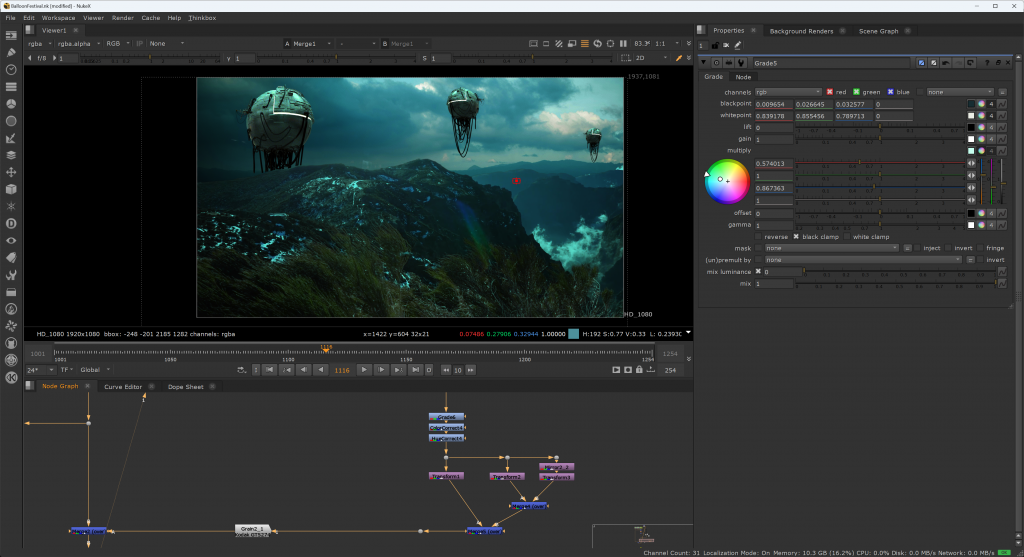Open the (un)premult by dropdown

click(863, 260)
